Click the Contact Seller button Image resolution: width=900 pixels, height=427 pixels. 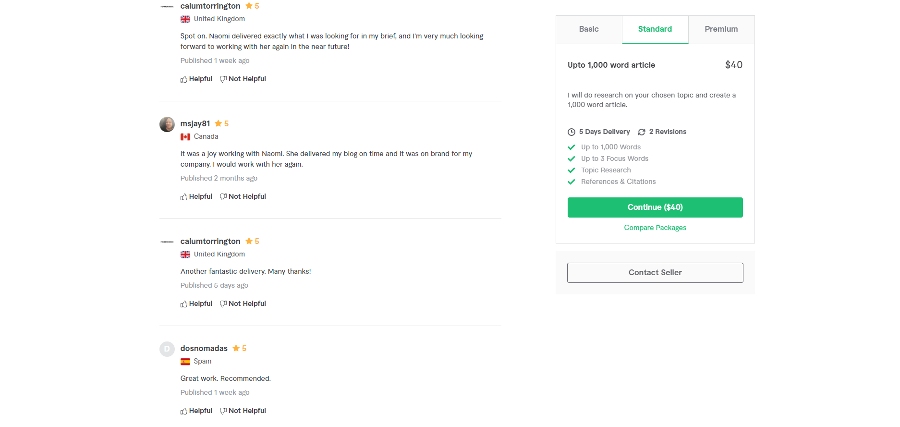655,273
